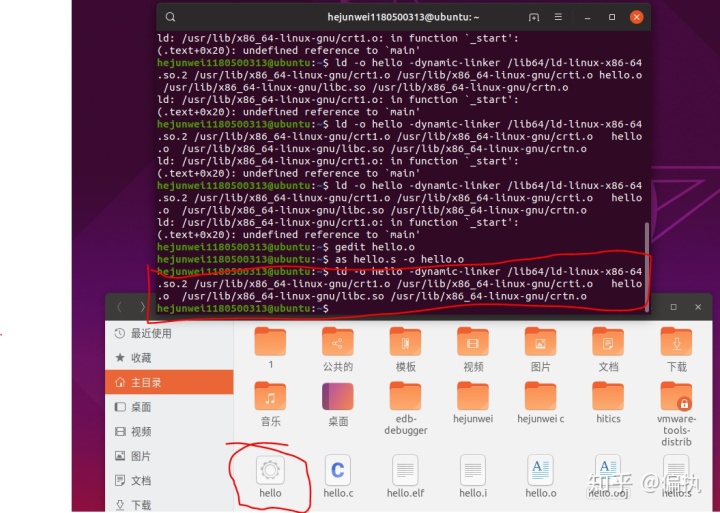Minimize the terminal window
The width and height of the screenshot is (720, 513).
[x=587, y=17]
